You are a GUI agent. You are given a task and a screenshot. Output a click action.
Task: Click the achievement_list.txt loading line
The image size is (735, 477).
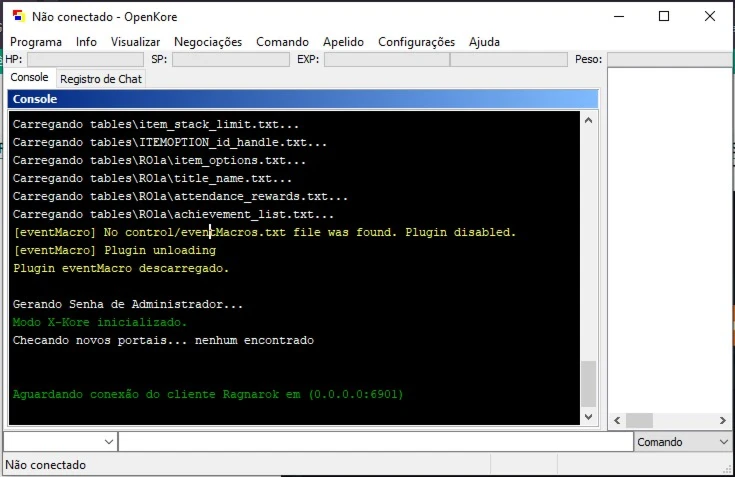[x=173, y=215]
